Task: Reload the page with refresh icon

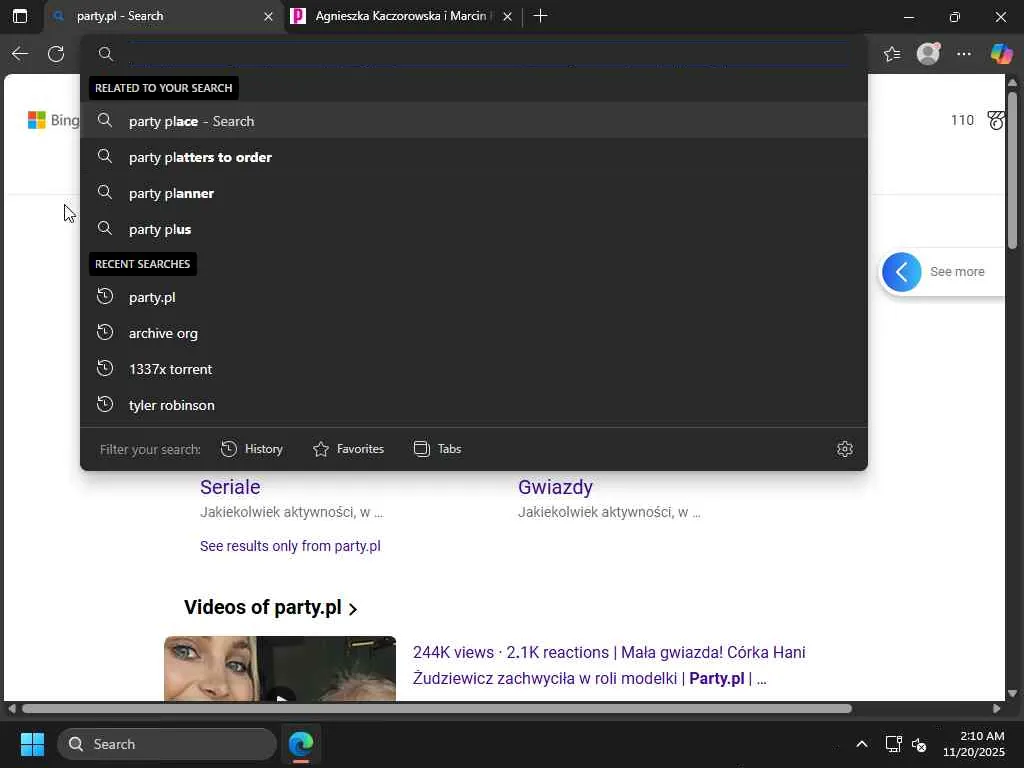Action: point(56,54)
